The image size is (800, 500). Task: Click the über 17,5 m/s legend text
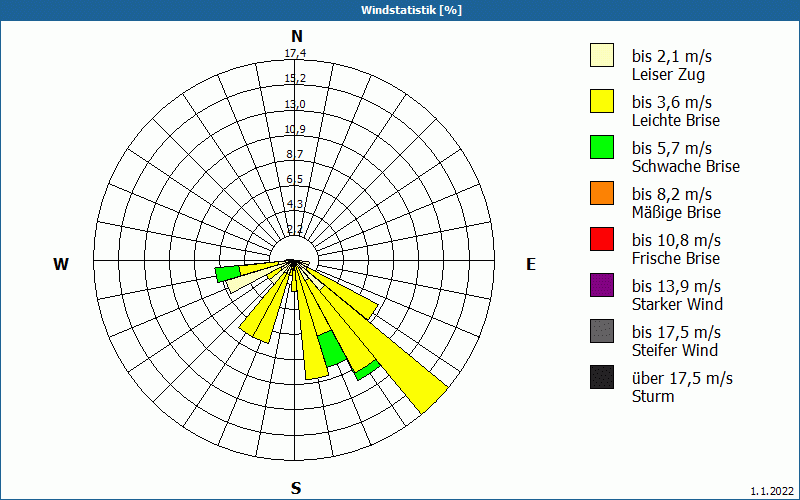pos(682,378)
